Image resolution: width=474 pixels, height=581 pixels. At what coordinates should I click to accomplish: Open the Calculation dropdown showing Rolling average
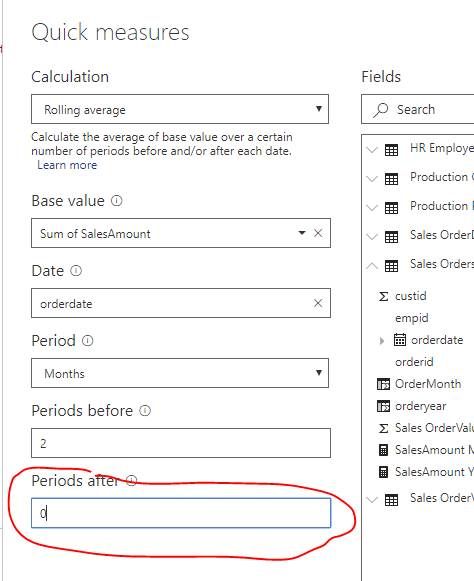coord(180,109)
